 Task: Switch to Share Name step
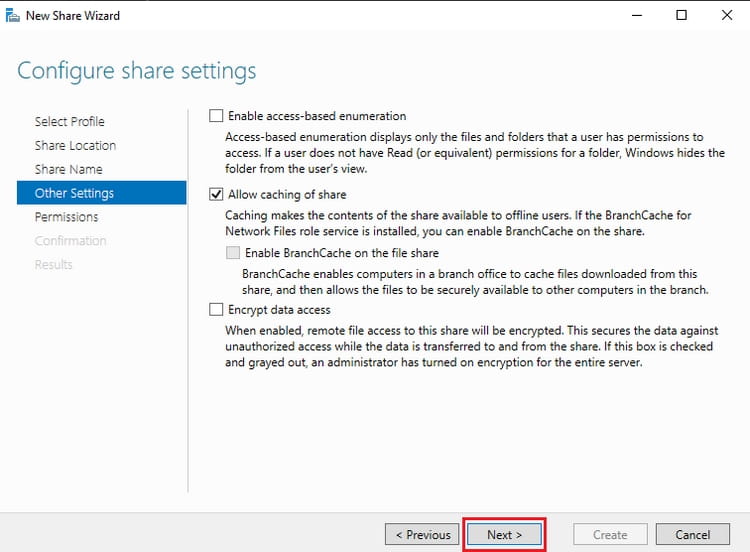pyautogui.click(x=68, y=169)
